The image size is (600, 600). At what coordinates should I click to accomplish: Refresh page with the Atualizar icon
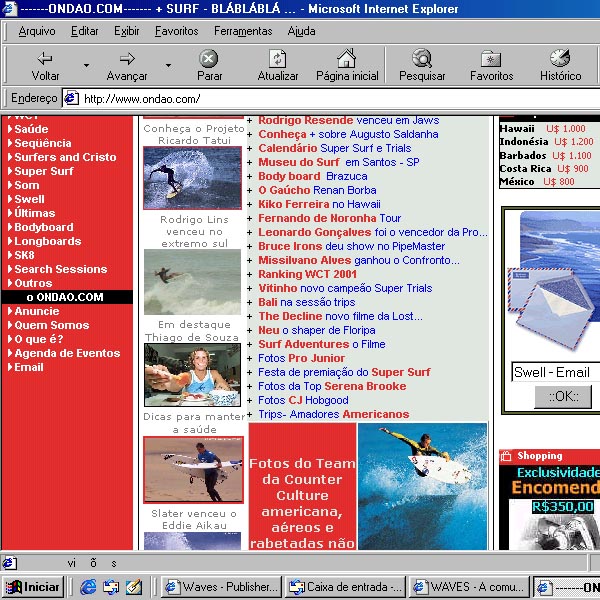[x=277, y=59]
